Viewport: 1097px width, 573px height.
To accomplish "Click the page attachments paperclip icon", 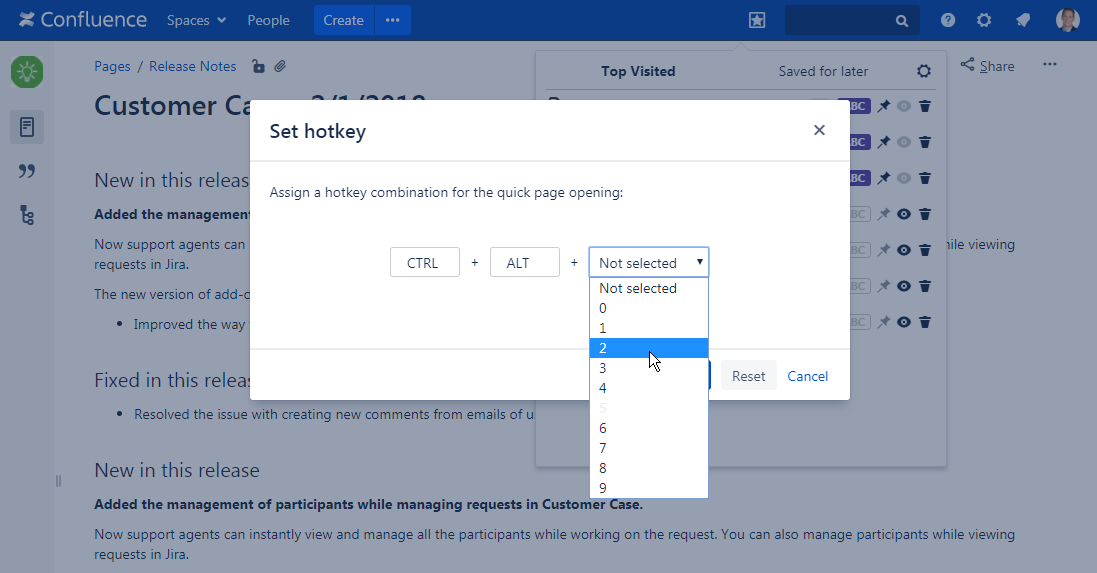I will tap(281, 67).
